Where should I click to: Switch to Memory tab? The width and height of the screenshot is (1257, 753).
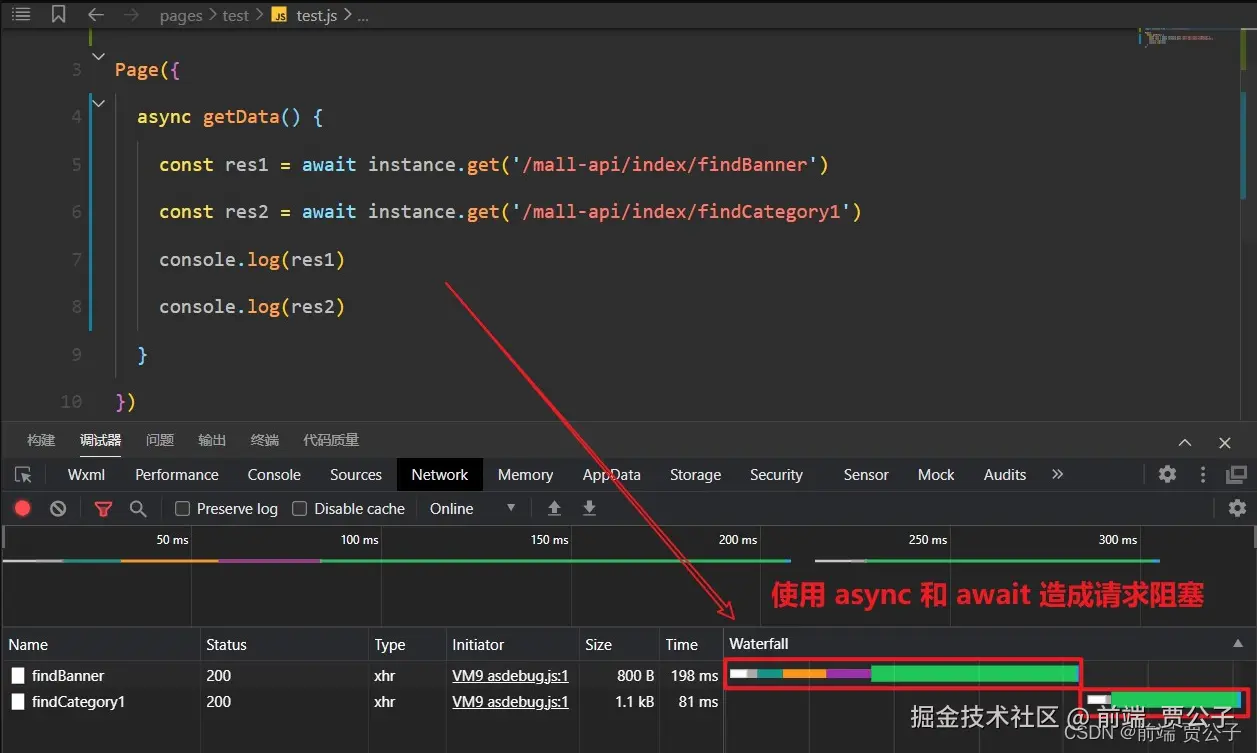(x=525, y=475)
